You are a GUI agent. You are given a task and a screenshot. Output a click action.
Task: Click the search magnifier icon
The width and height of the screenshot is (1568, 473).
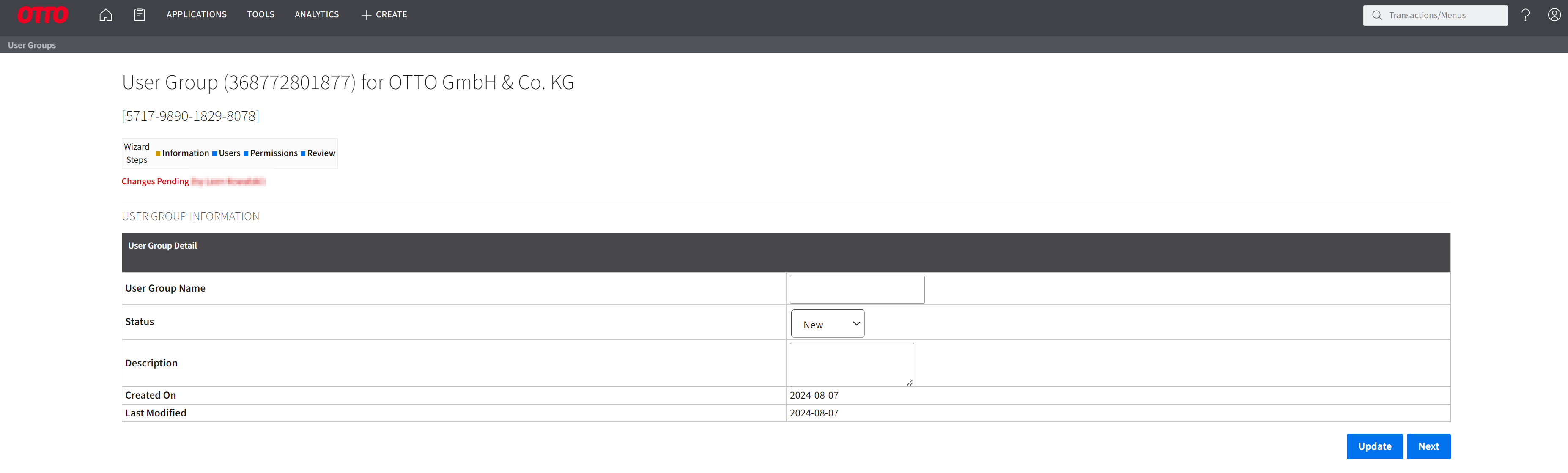point(1377,15)
